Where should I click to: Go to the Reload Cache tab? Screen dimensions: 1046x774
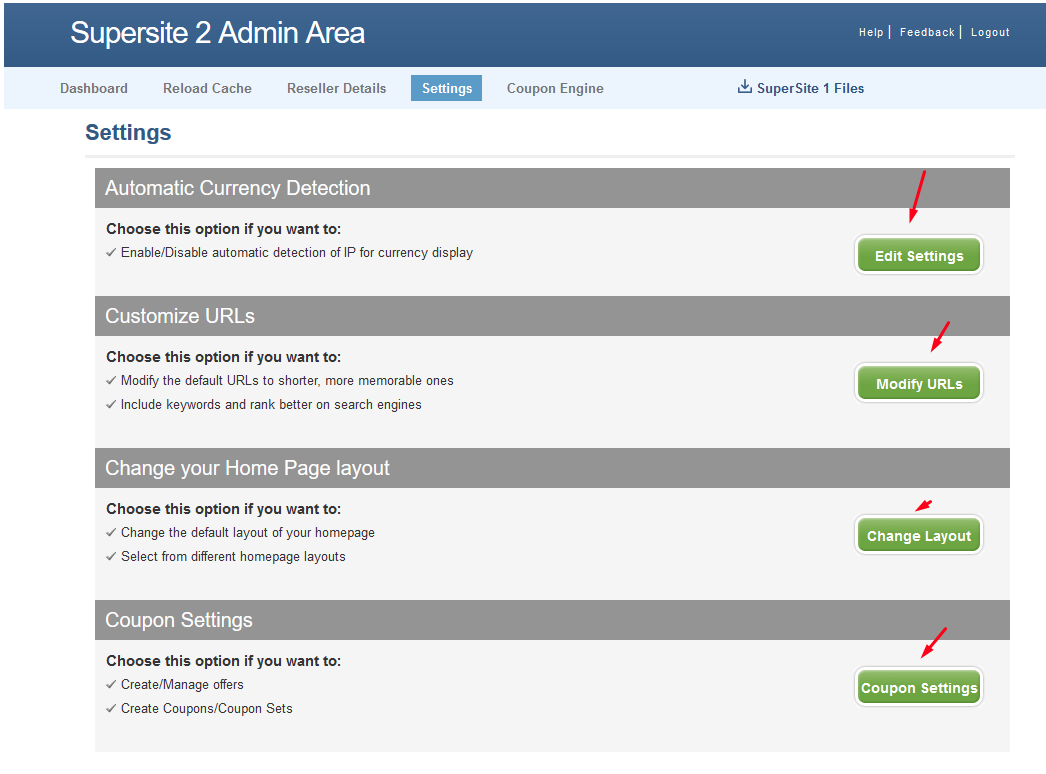pyautogui.click(x=207, y=88)
